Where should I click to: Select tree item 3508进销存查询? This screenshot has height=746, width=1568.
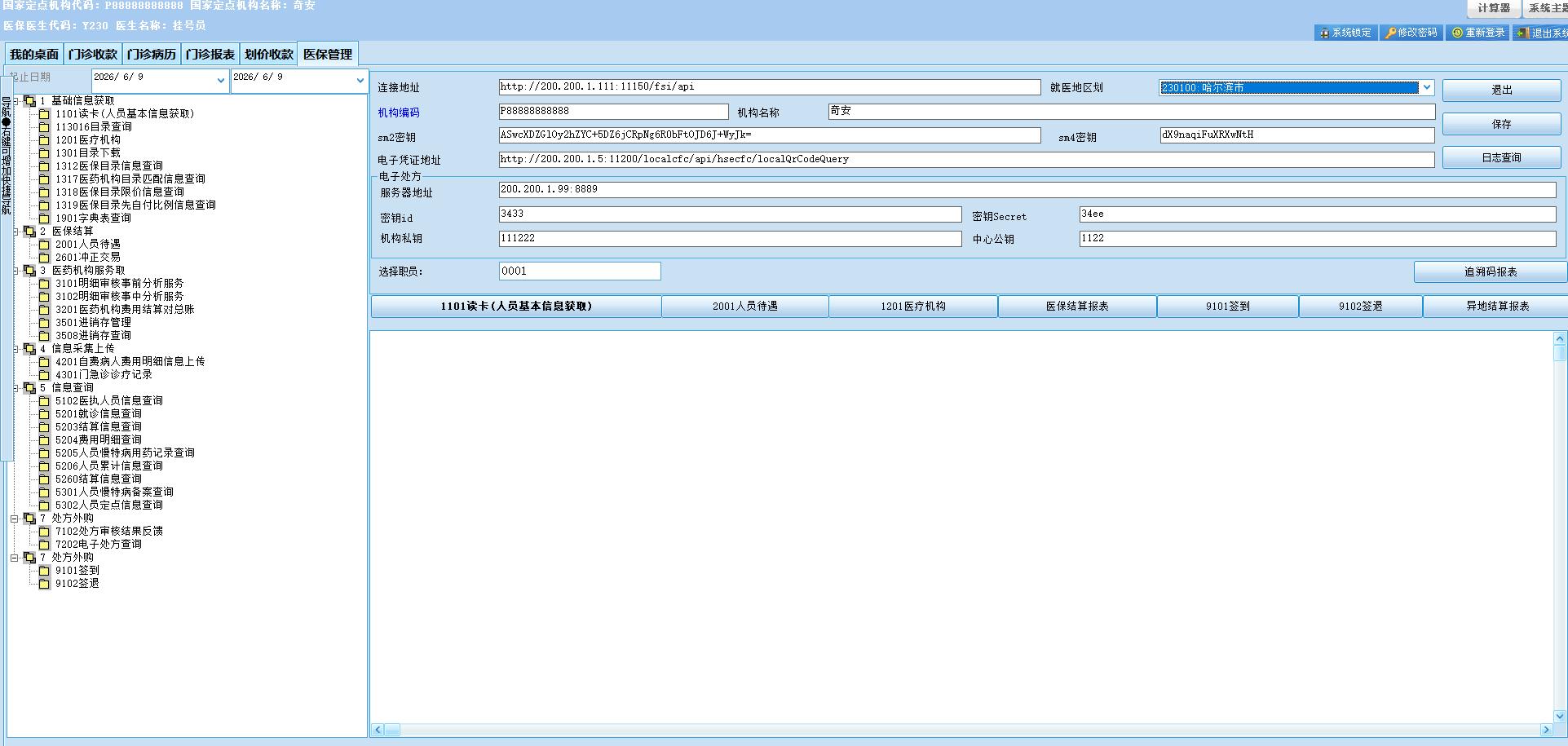click(93, 336)
